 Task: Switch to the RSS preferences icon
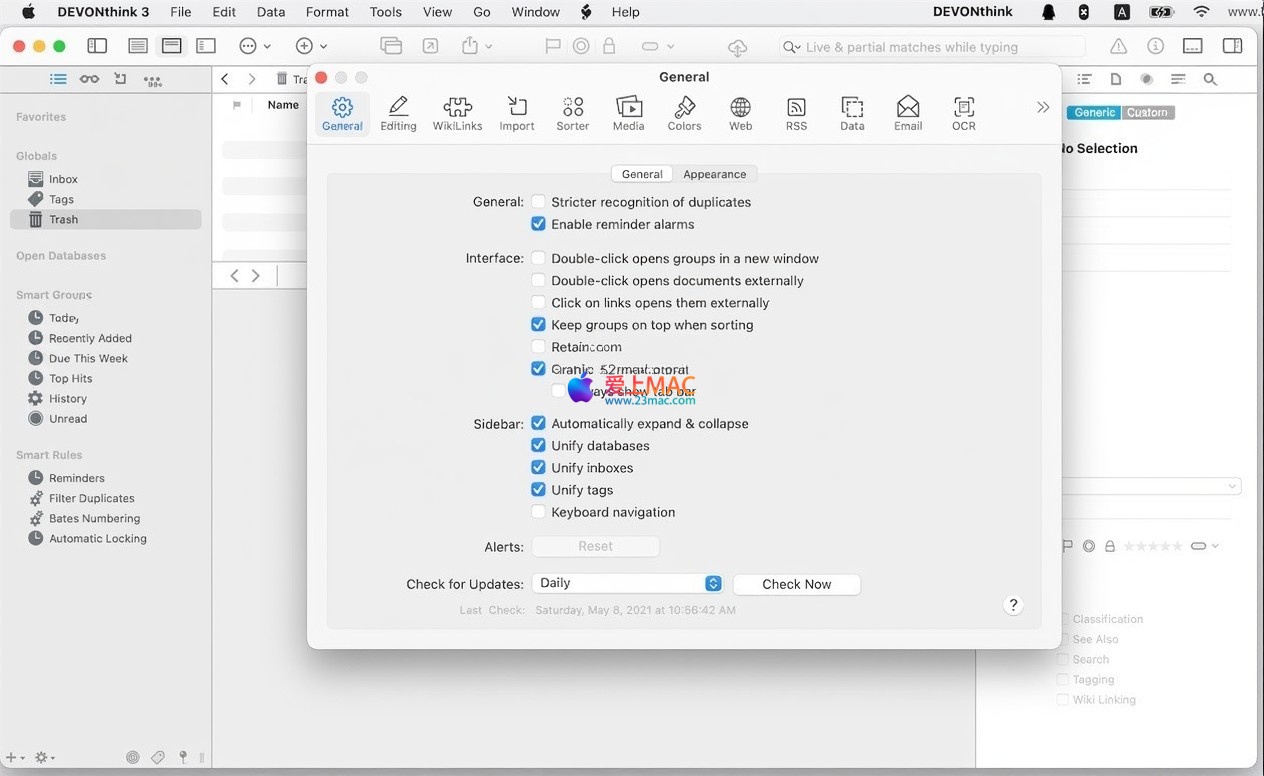796,113
